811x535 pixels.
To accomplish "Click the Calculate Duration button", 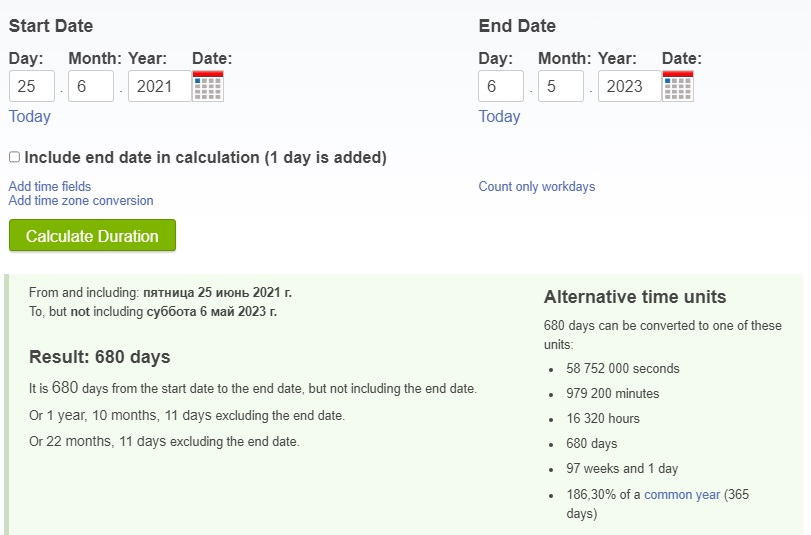I will click(x=93, y=235).
